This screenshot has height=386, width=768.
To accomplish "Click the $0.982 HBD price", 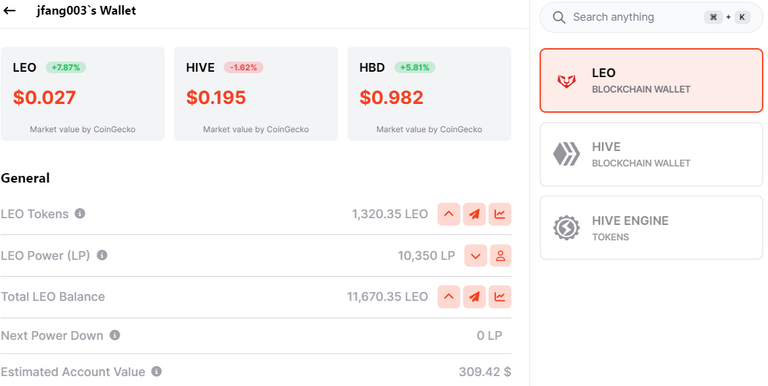I will point(391,97).
